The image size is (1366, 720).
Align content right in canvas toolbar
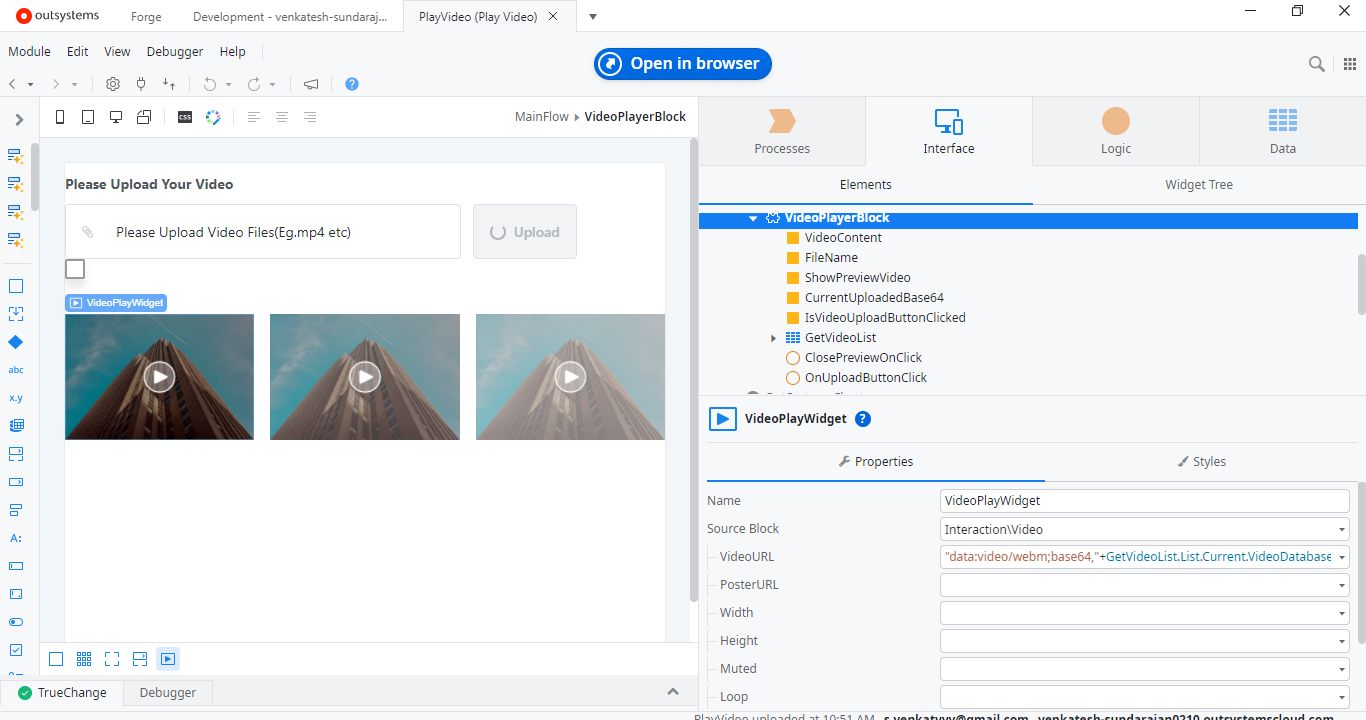310,117
